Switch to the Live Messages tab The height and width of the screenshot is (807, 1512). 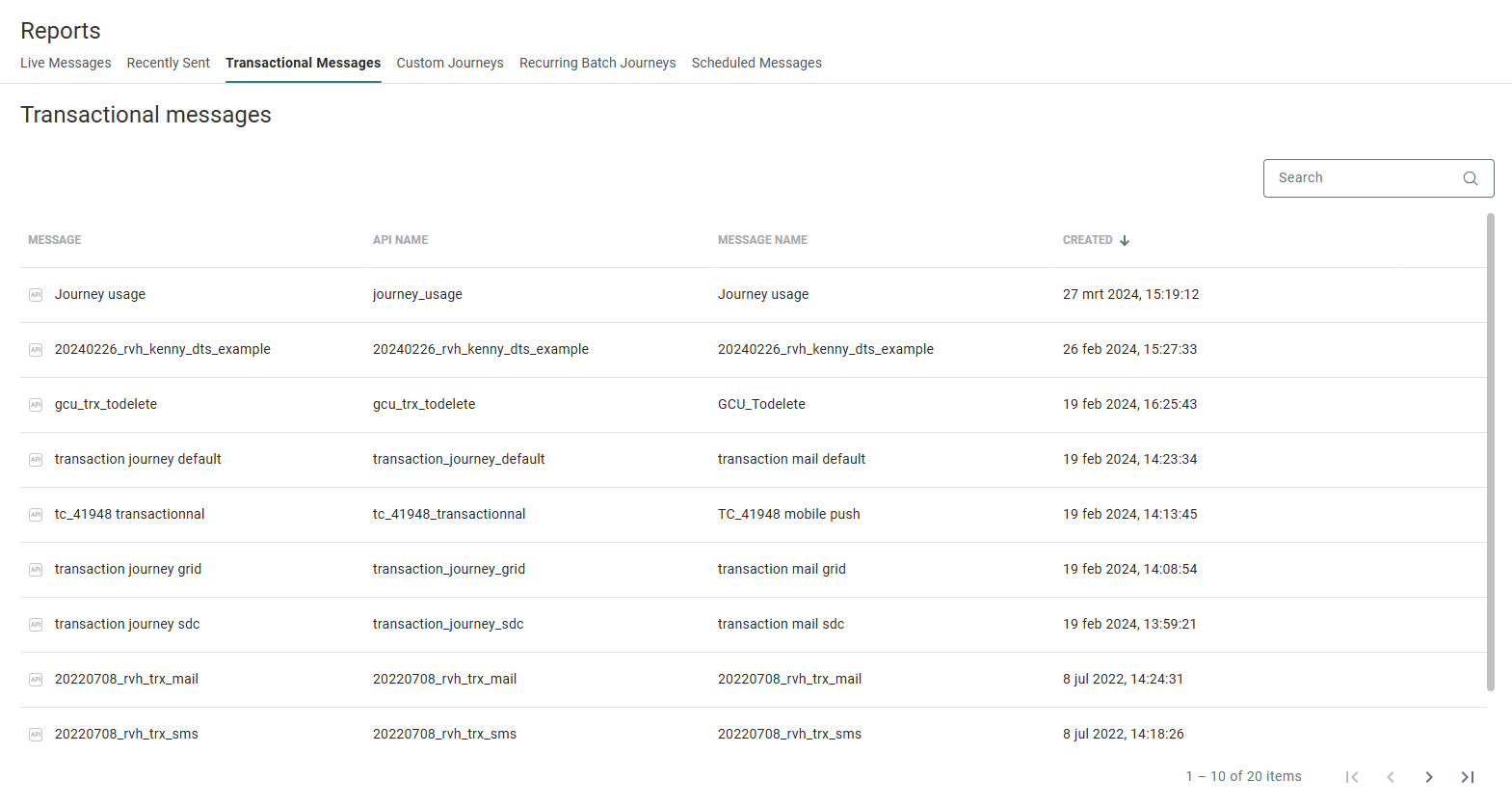click(66, 63)
